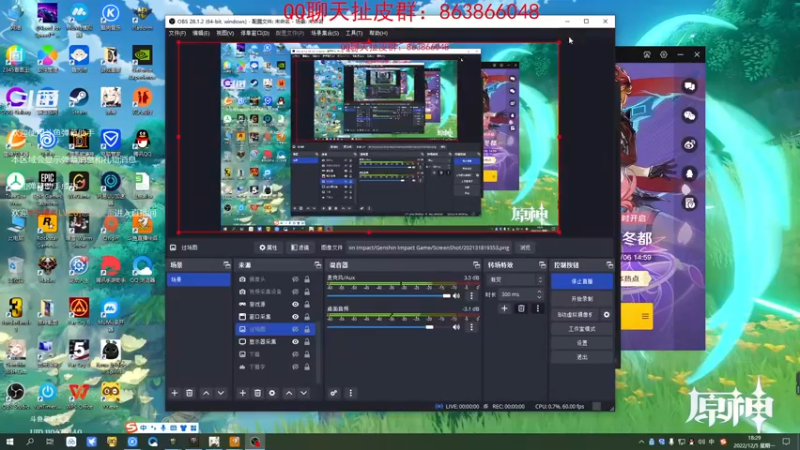Unlock the 显示器采集 source lock
The image size is (800, 450).
[307, 342]
